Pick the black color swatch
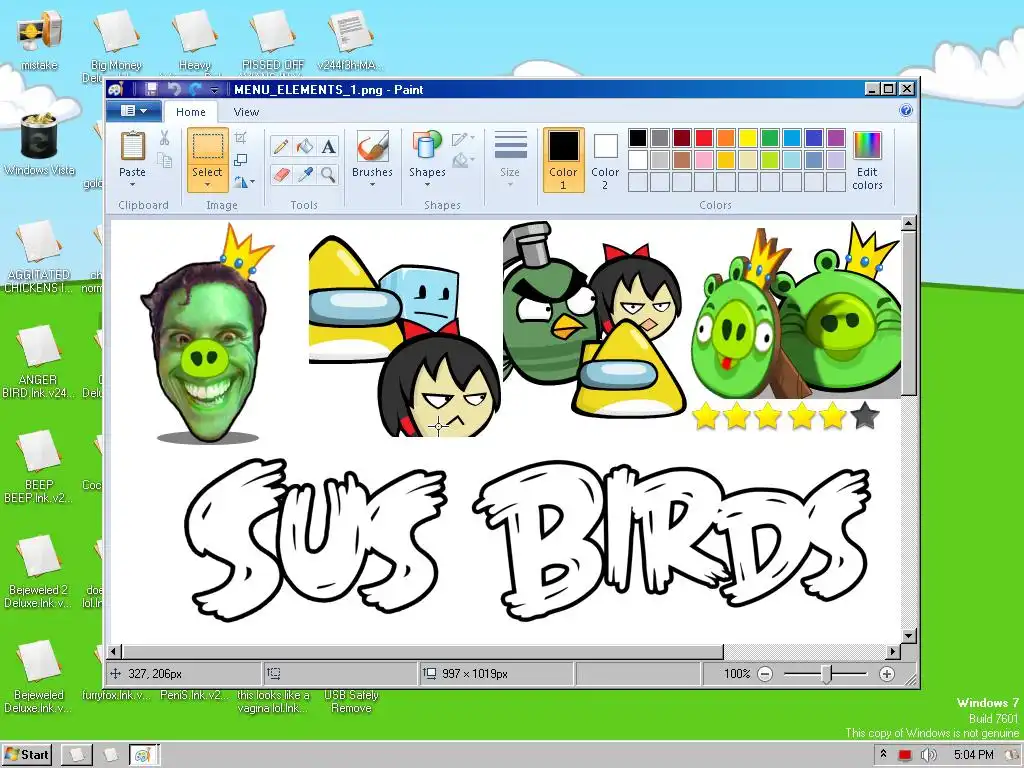 coord(638,138)
